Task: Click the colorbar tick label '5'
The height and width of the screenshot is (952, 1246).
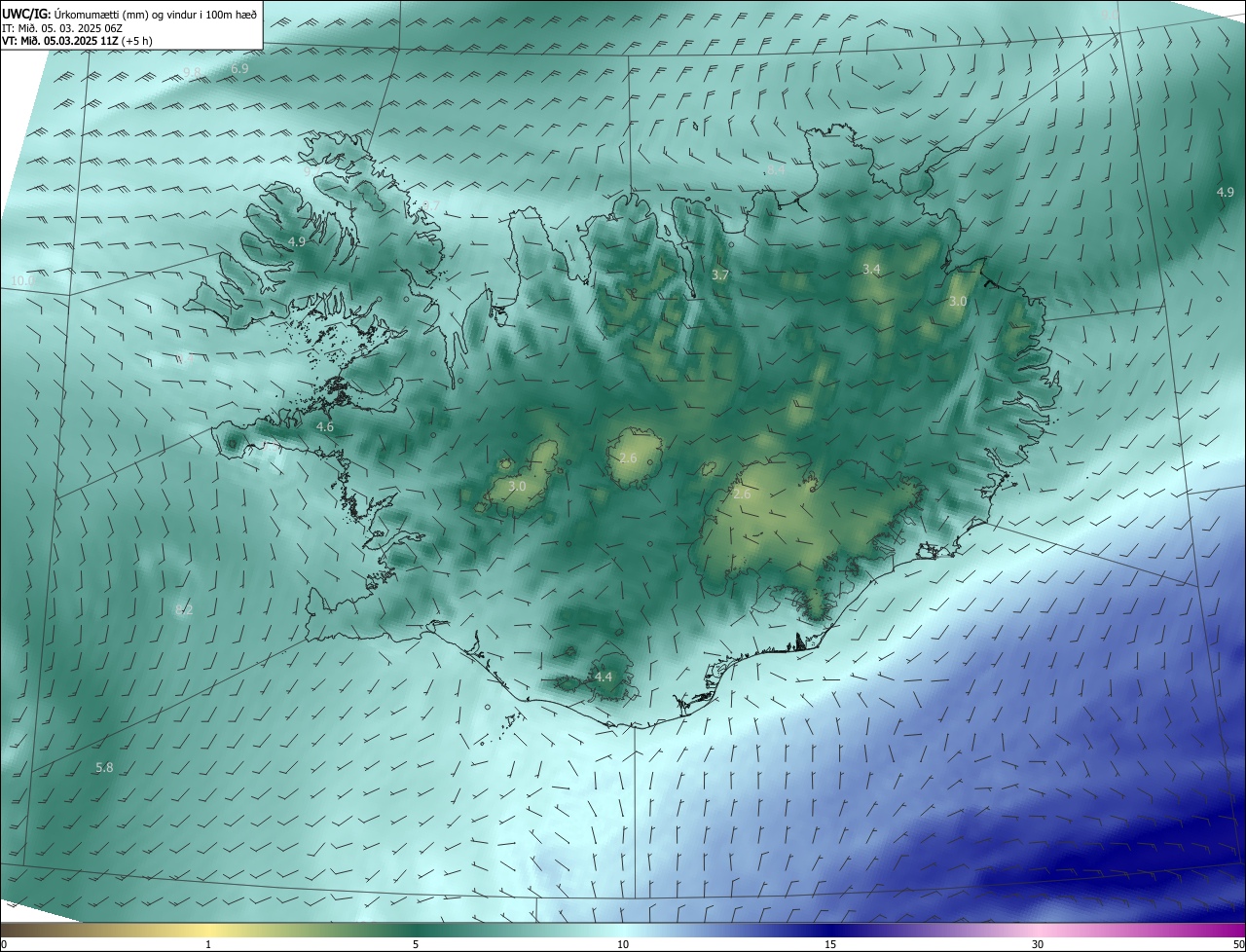Action: [x=416, y=944]
